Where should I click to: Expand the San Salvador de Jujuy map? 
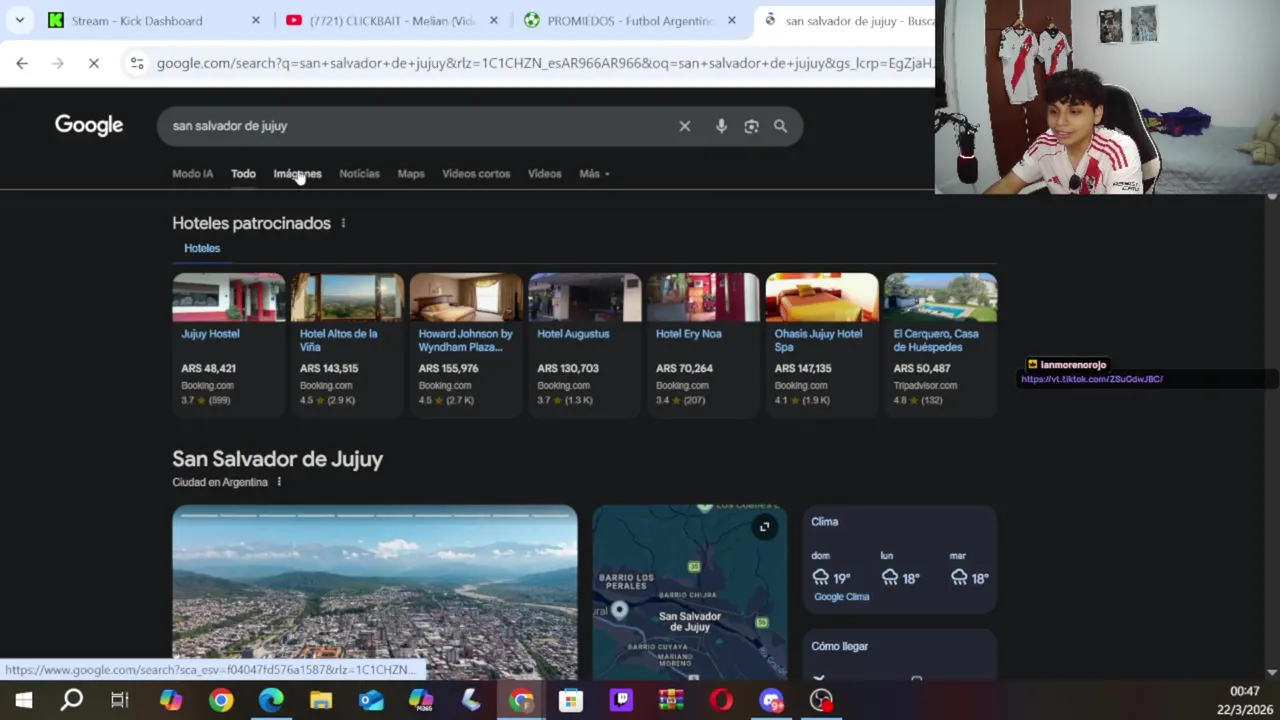pyautogui.click(x=764, y=527)
